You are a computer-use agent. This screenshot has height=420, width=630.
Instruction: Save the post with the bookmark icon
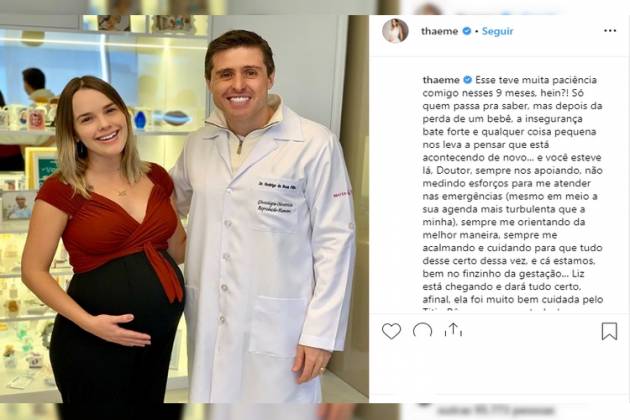609,331
